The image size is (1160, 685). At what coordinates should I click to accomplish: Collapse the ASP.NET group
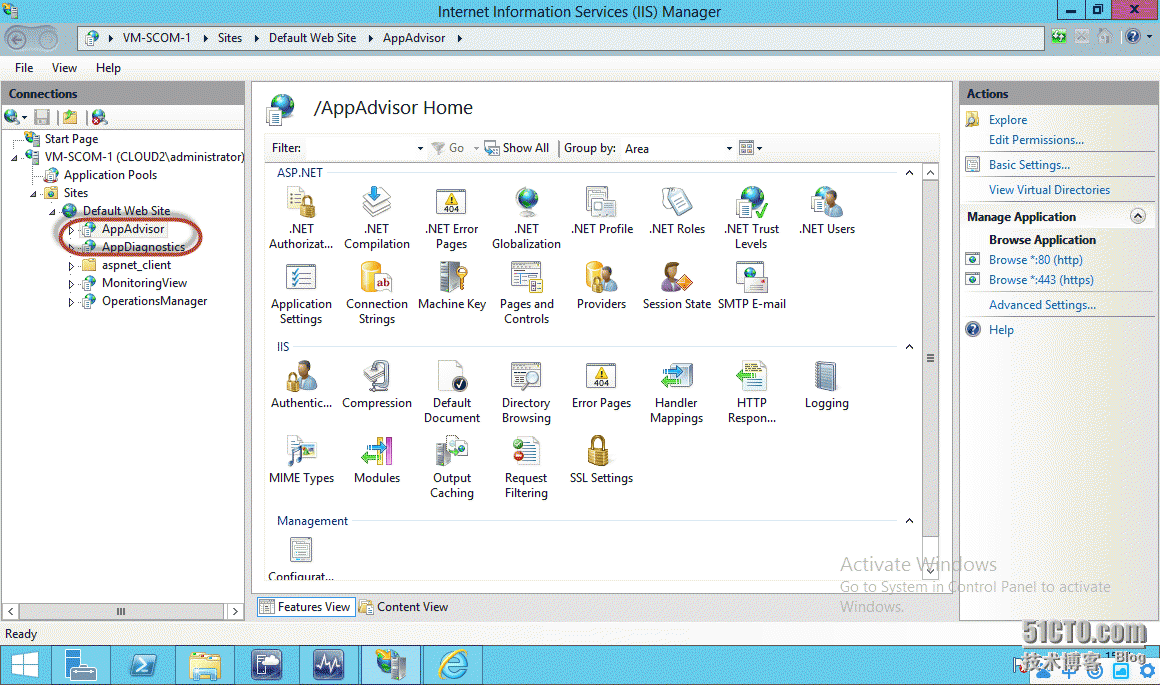(x=909, y=172)
